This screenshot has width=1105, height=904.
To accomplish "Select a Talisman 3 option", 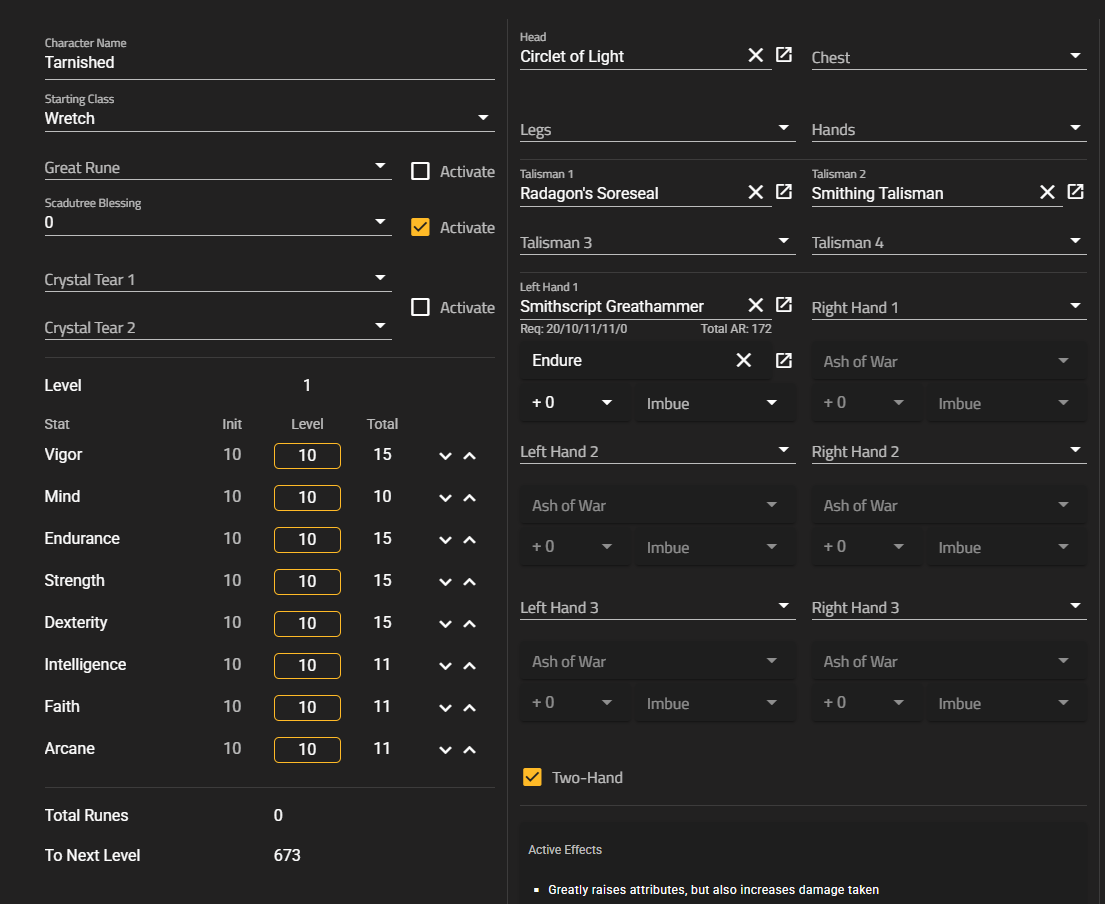I will point(658,242).
